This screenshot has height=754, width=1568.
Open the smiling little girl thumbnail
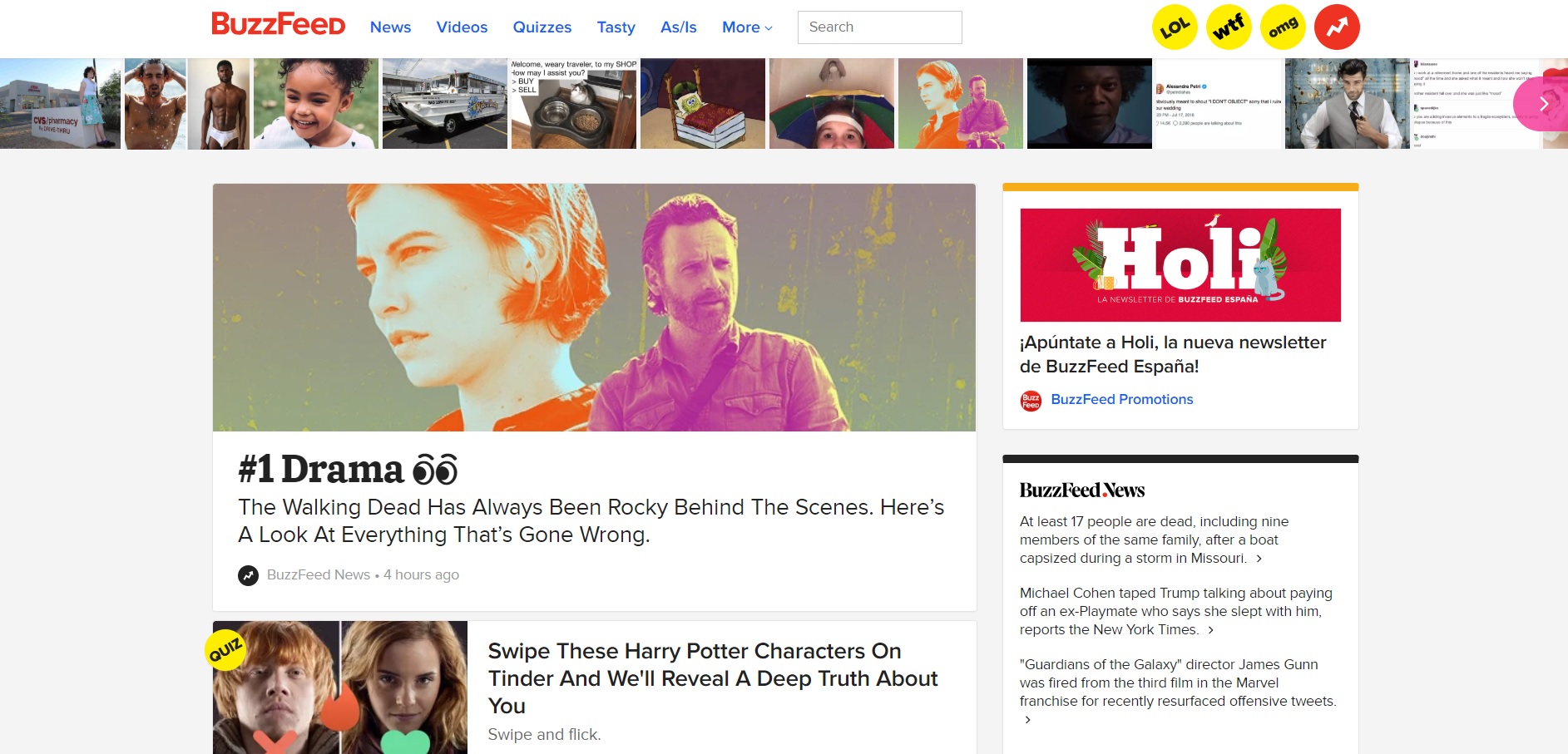point(316,104)
